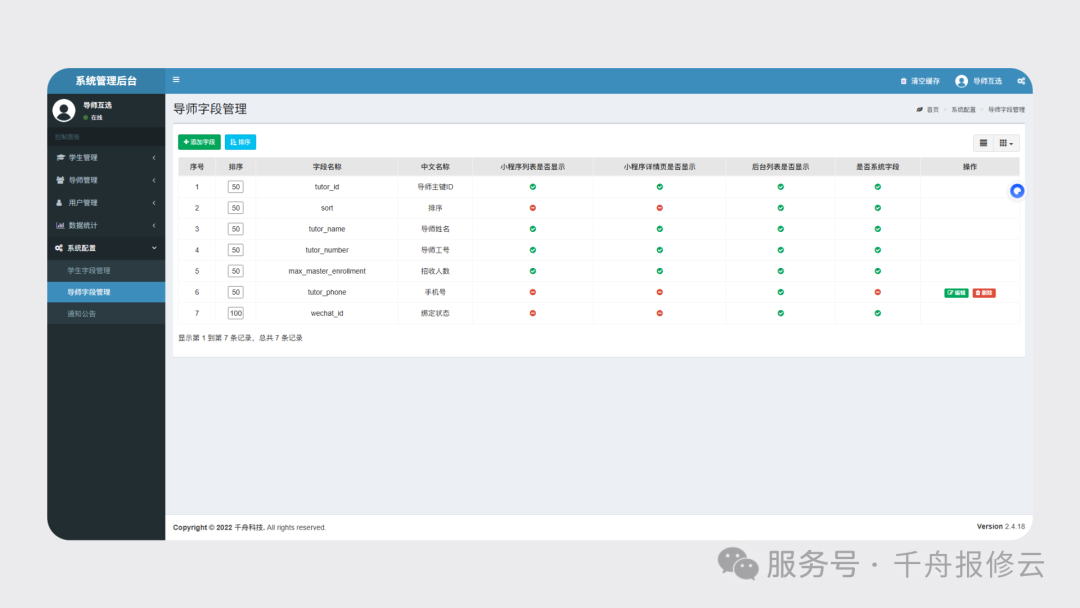This screenshot has height=608, width=1080.
Task: Click the 导师互选 user avatar in header
Action: (961, 81)
